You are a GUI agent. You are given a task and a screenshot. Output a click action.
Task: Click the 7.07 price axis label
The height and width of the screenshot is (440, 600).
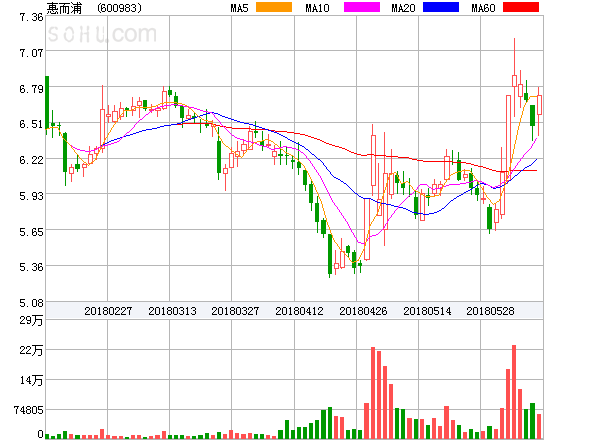(31, 53)
